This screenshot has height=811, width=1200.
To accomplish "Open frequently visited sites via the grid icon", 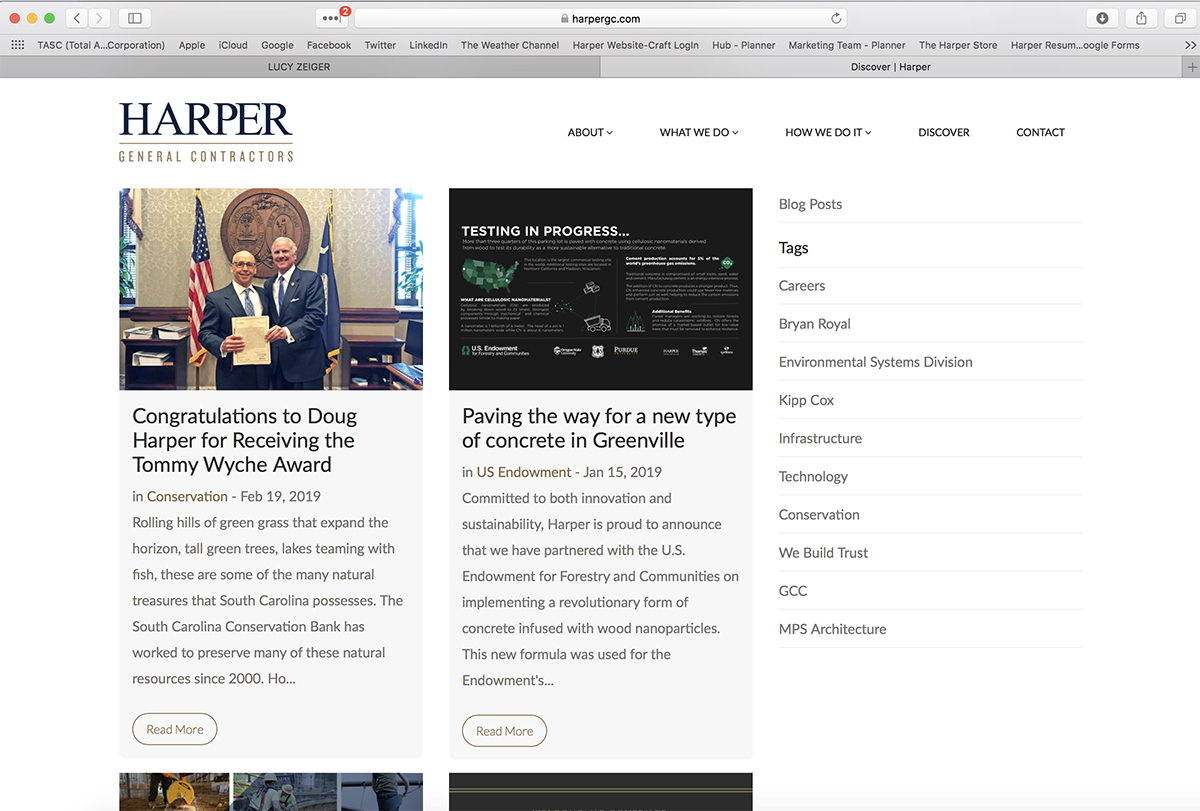I will pos(17,44).
